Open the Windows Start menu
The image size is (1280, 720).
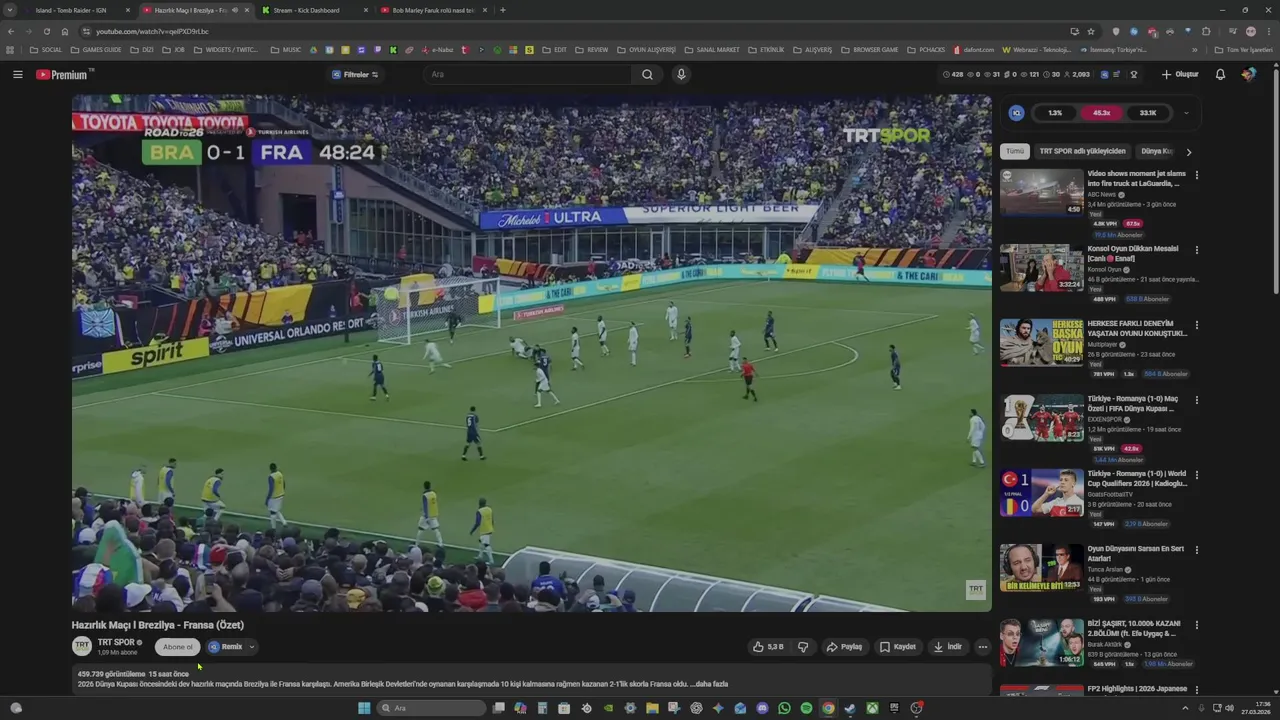coord(364,708)
